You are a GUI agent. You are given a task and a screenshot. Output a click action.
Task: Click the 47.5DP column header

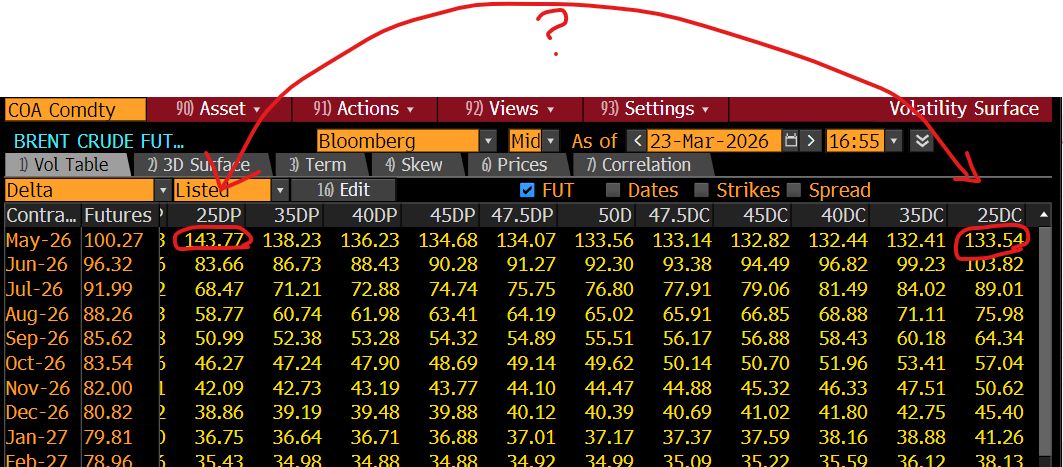(518, 216)
